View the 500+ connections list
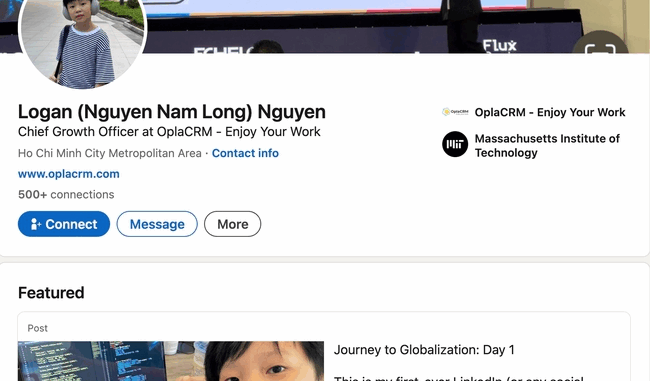Image resolution: width=650 pixels, height=381 pixels. 66,194
